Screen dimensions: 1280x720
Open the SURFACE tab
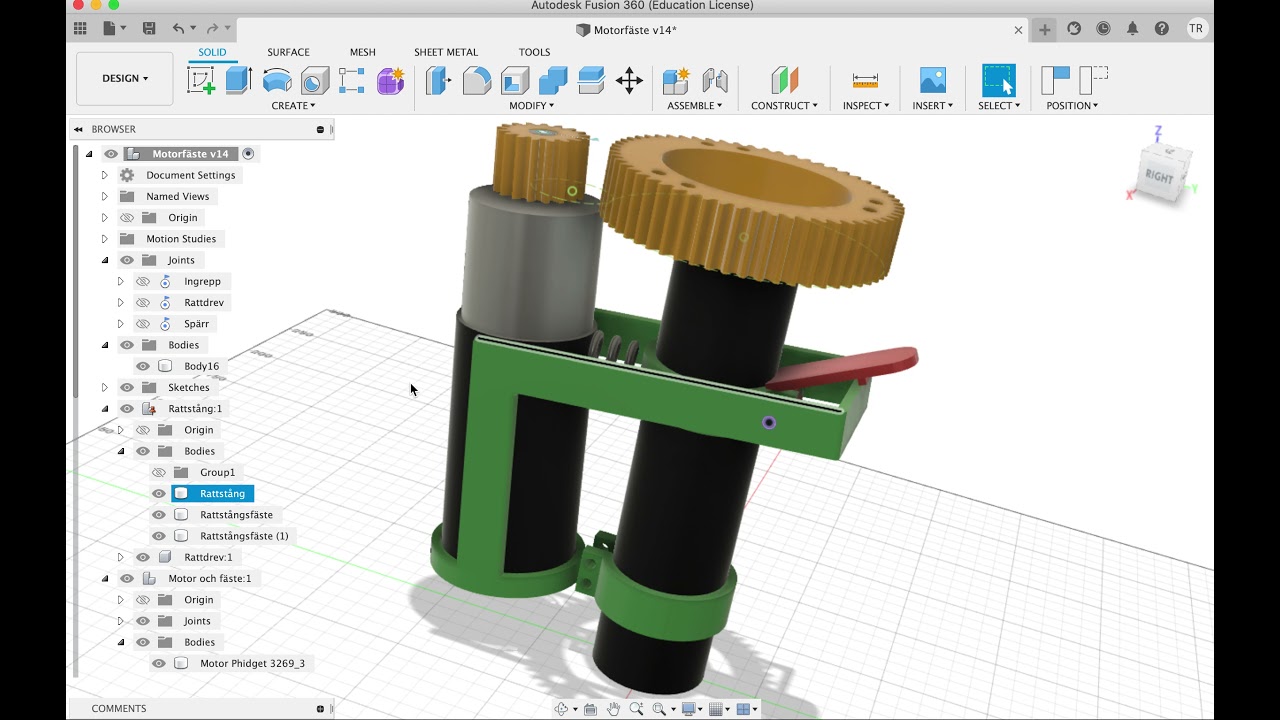[x=288, y=52]
